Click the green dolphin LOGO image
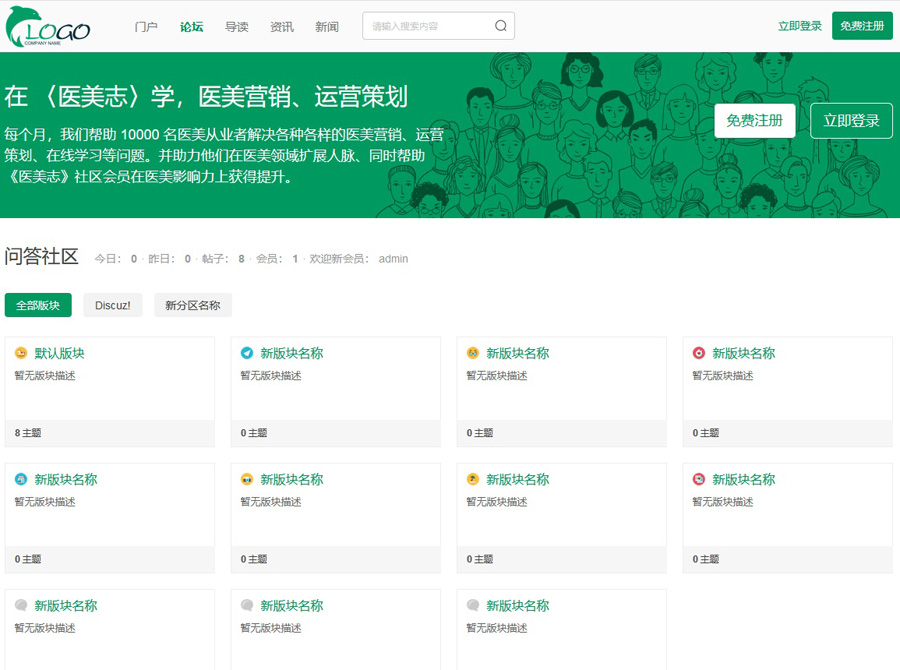 (48, 27)
